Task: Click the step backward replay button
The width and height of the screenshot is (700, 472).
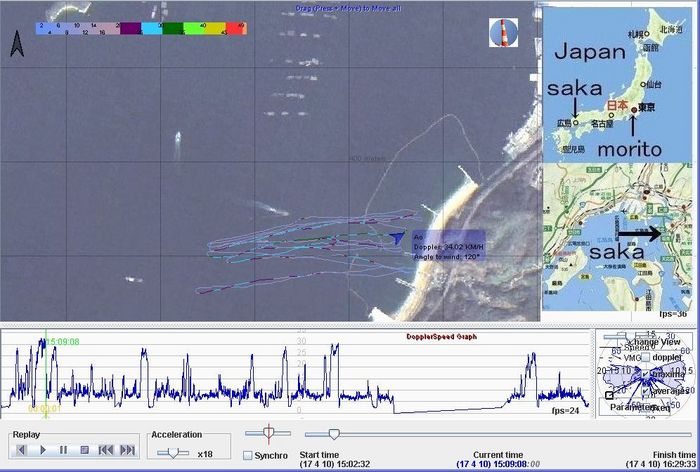Action: [x=21, y=450]
